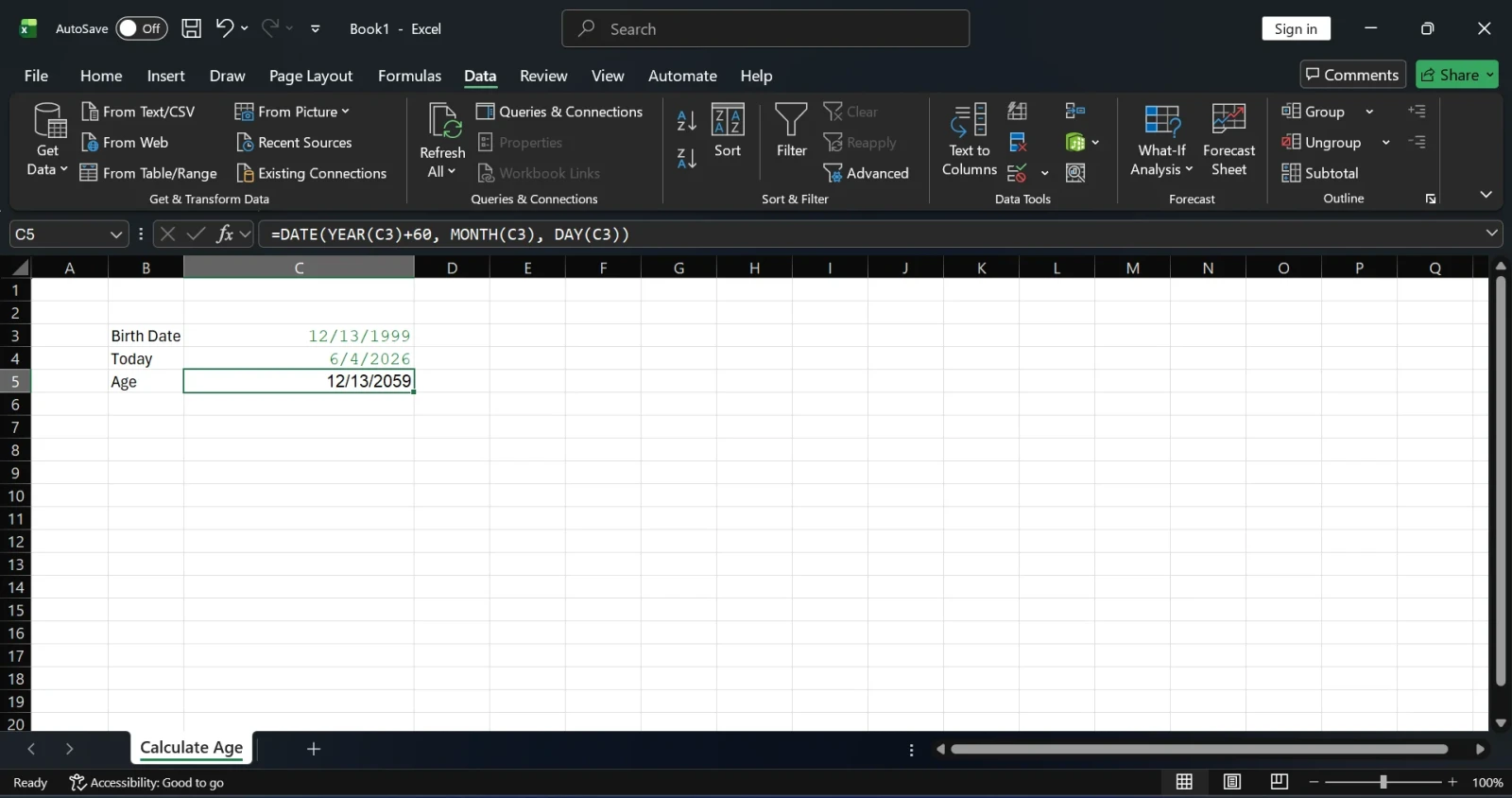Viewport: 1512px width, 798px height.
Task: Click the Insert Function fx icon
Action: [x=225, y=234]
